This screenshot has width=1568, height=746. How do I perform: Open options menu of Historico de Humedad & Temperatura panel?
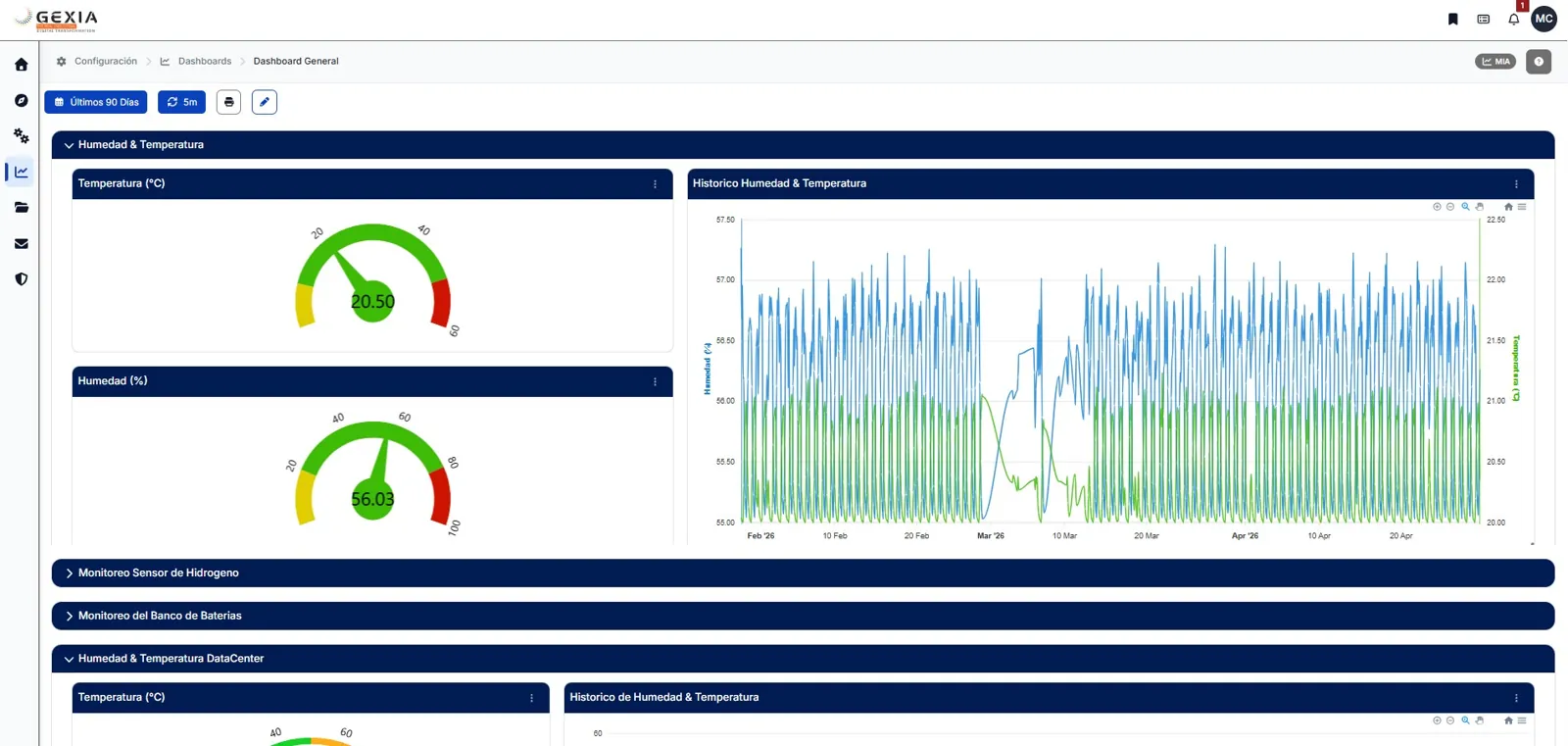click(x=1516, y=698)
